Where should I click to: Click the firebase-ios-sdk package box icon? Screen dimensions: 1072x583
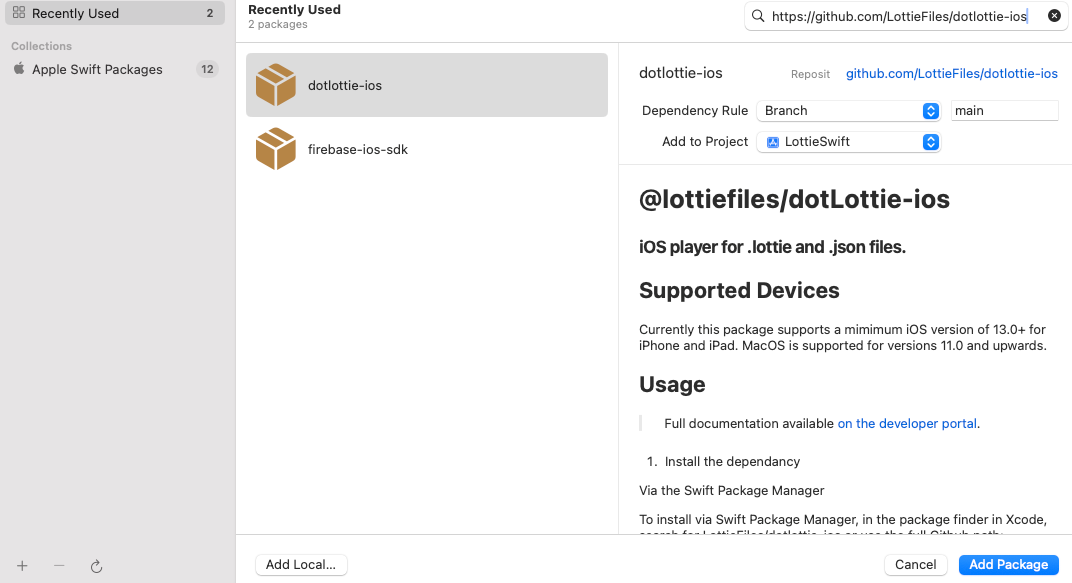tap(275, 149)
